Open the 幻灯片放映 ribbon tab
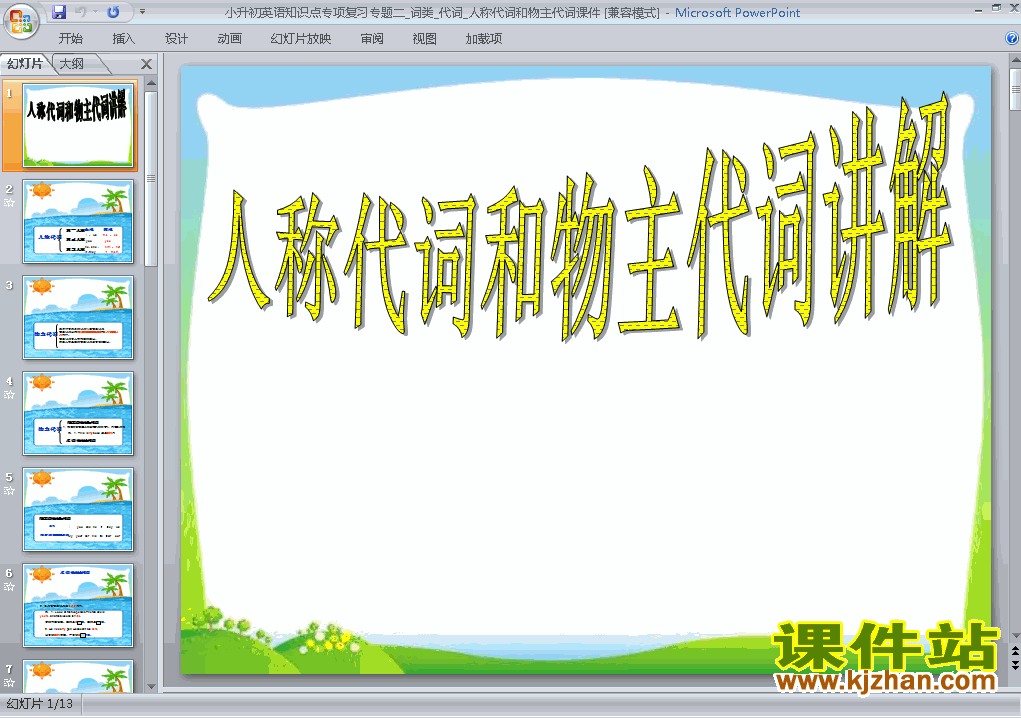The image size is (1021, 718). point(301,38)
